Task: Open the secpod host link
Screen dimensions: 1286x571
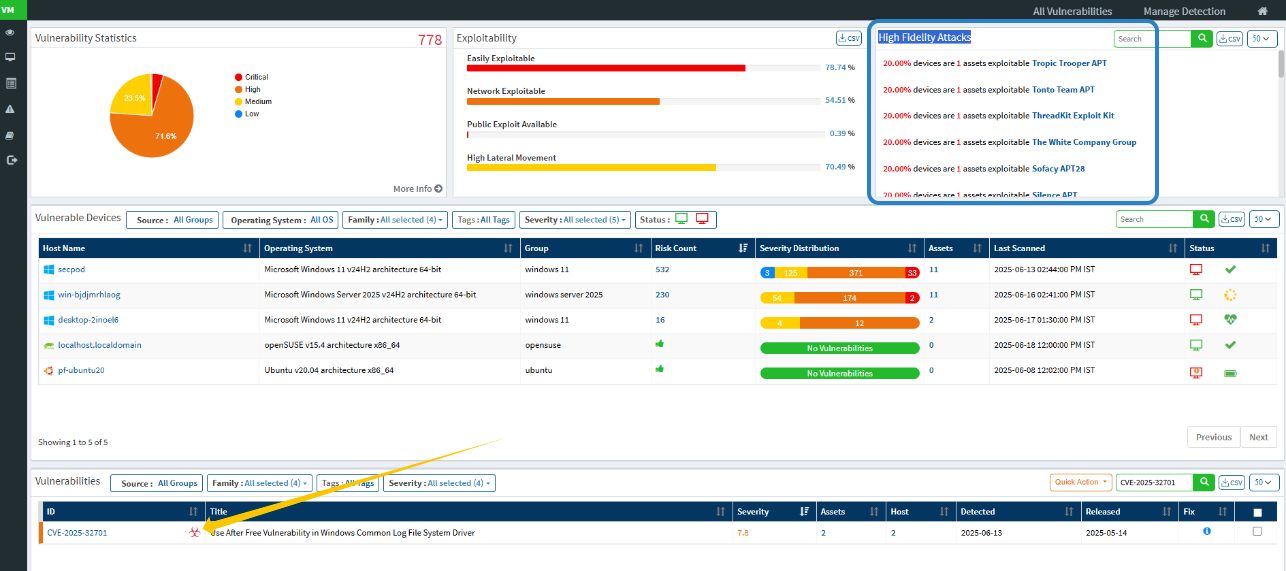Action: point(72,270)
